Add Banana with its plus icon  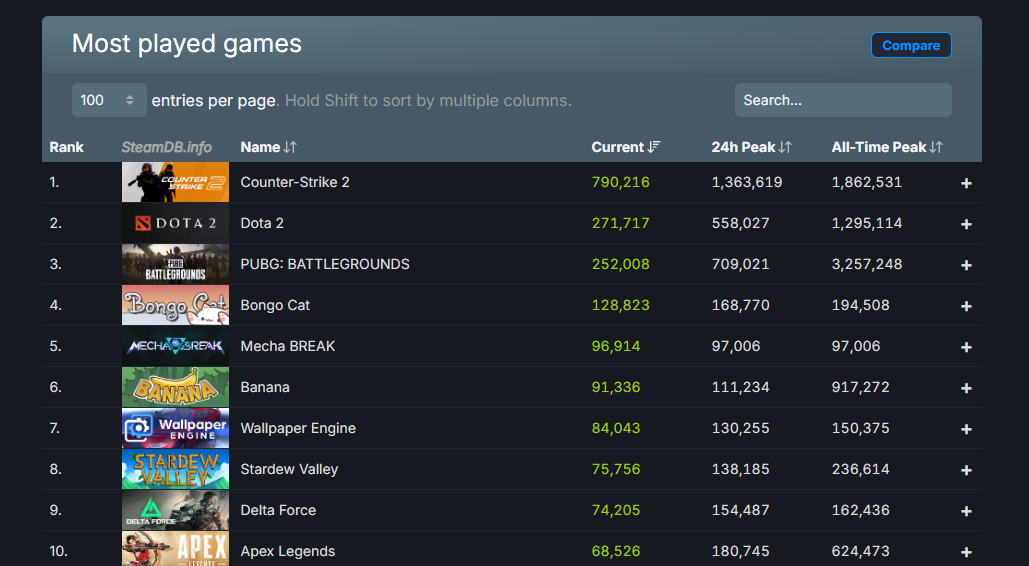966,388
